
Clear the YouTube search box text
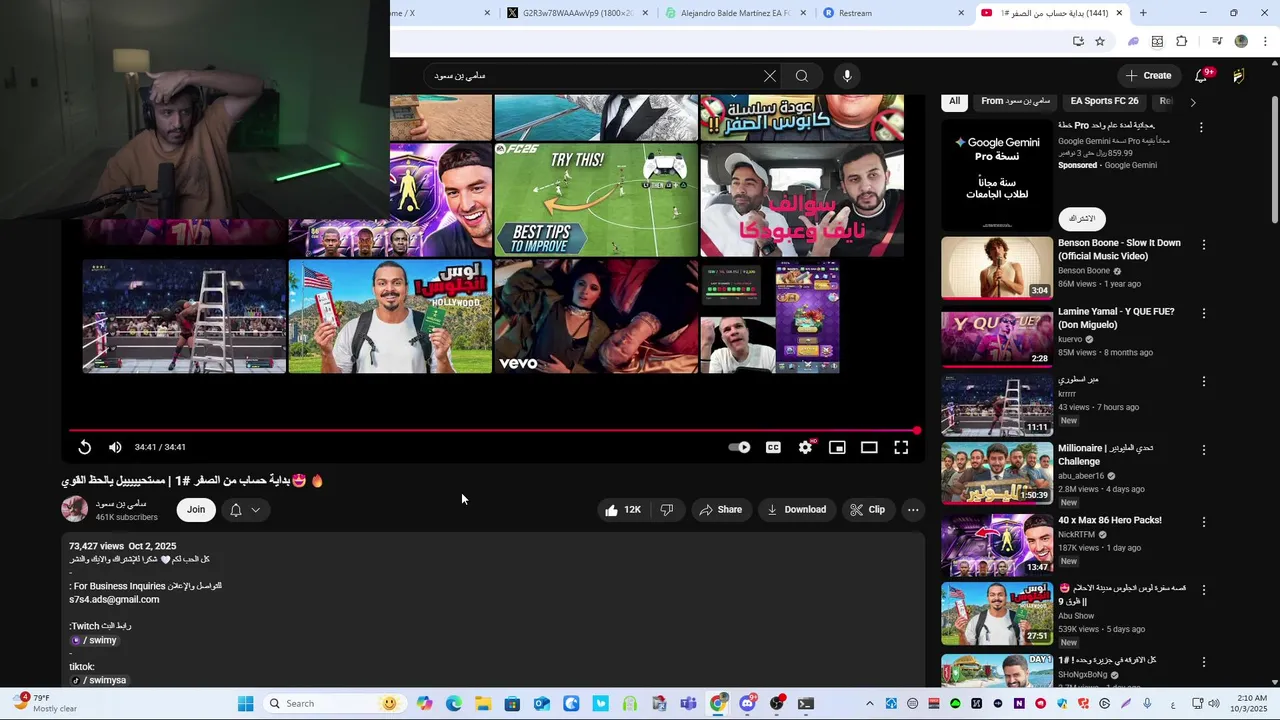coord(770,76)
